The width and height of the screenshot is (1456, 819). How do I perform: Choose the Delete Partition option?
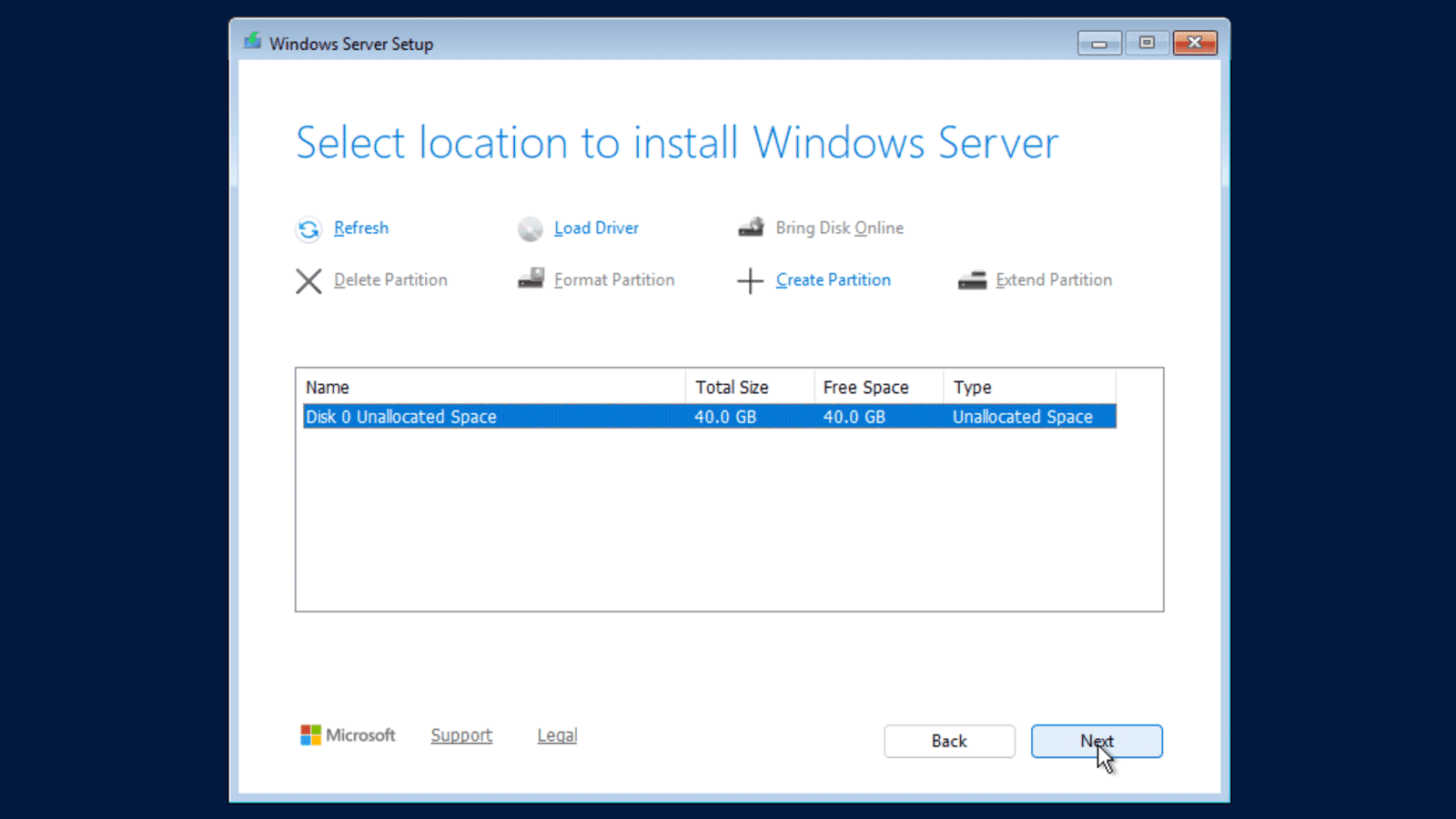tap(390, 279)
